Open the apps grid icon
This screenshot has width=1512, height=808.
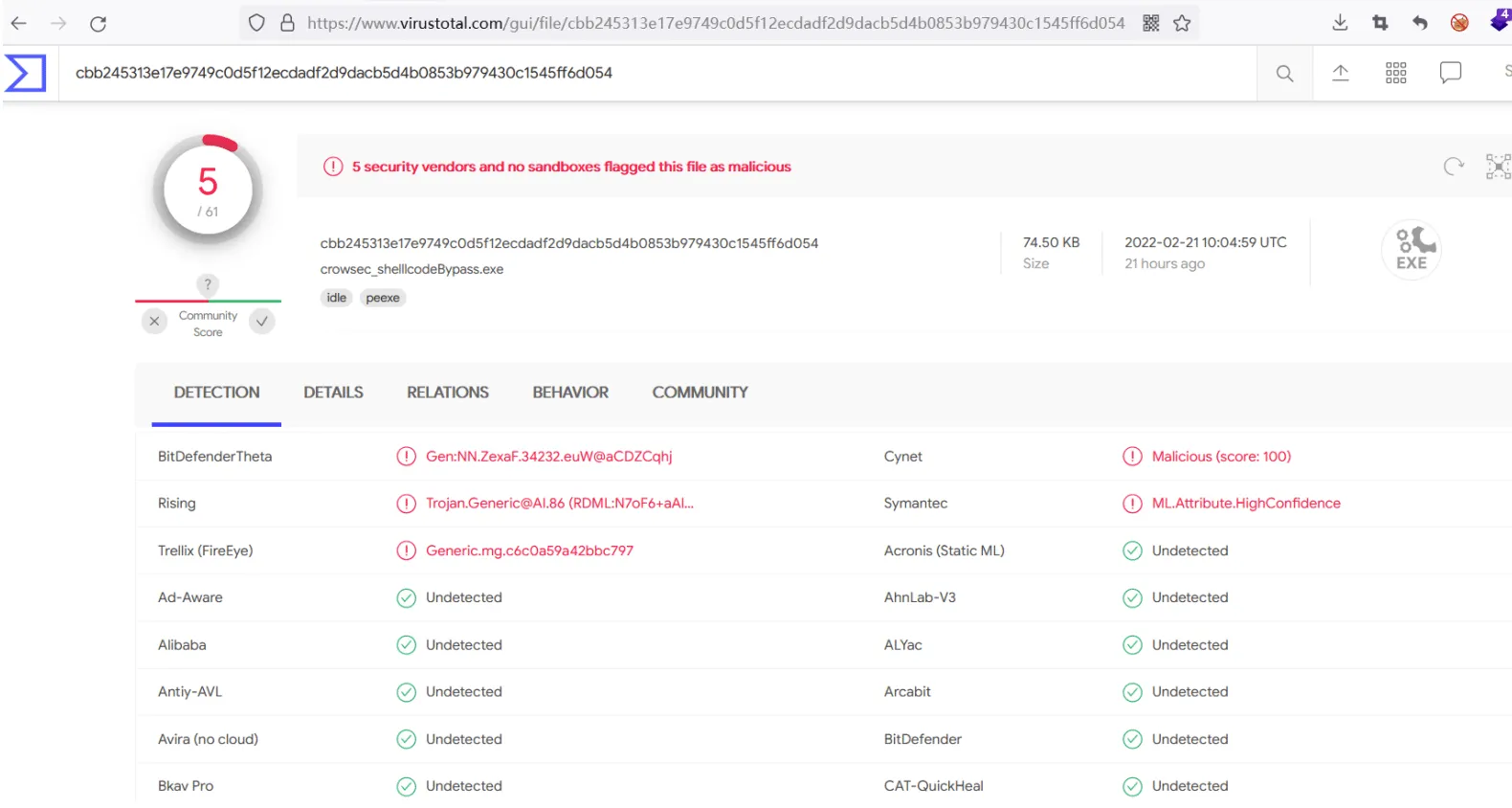point(1396,73)
